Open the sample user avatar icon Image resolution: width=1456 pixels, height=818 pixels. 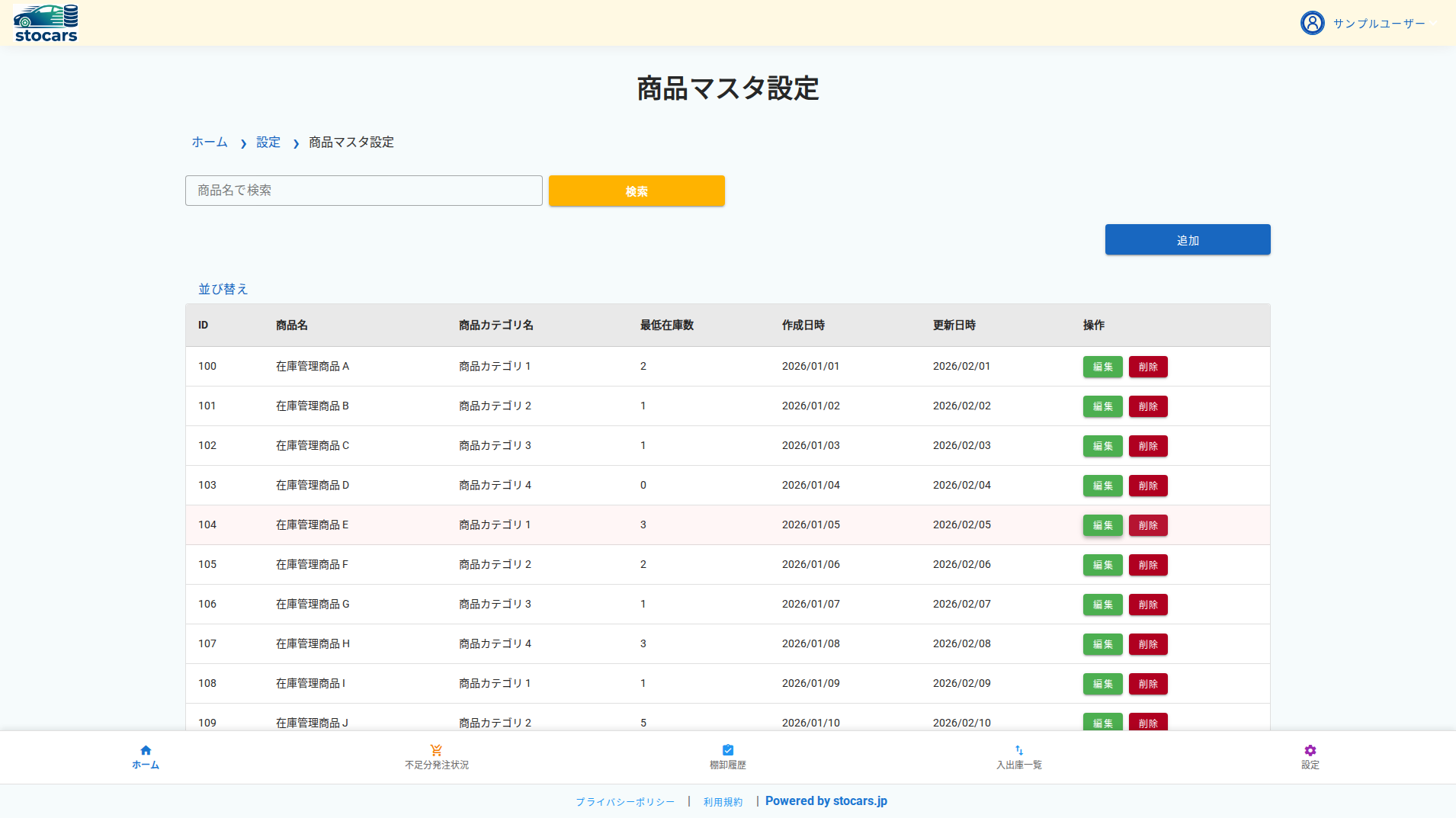coord(1312,23)
